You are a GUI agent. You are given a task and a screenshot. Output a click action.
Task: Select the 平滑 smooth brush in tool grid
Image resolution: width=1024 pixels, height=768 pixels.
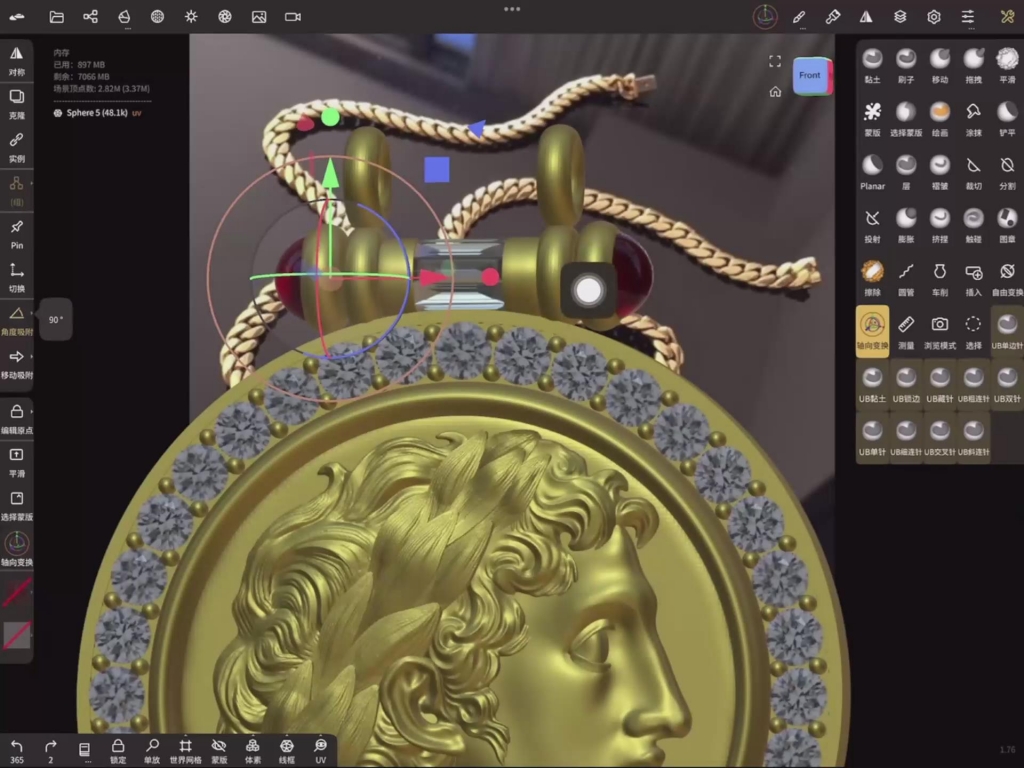1007,65
